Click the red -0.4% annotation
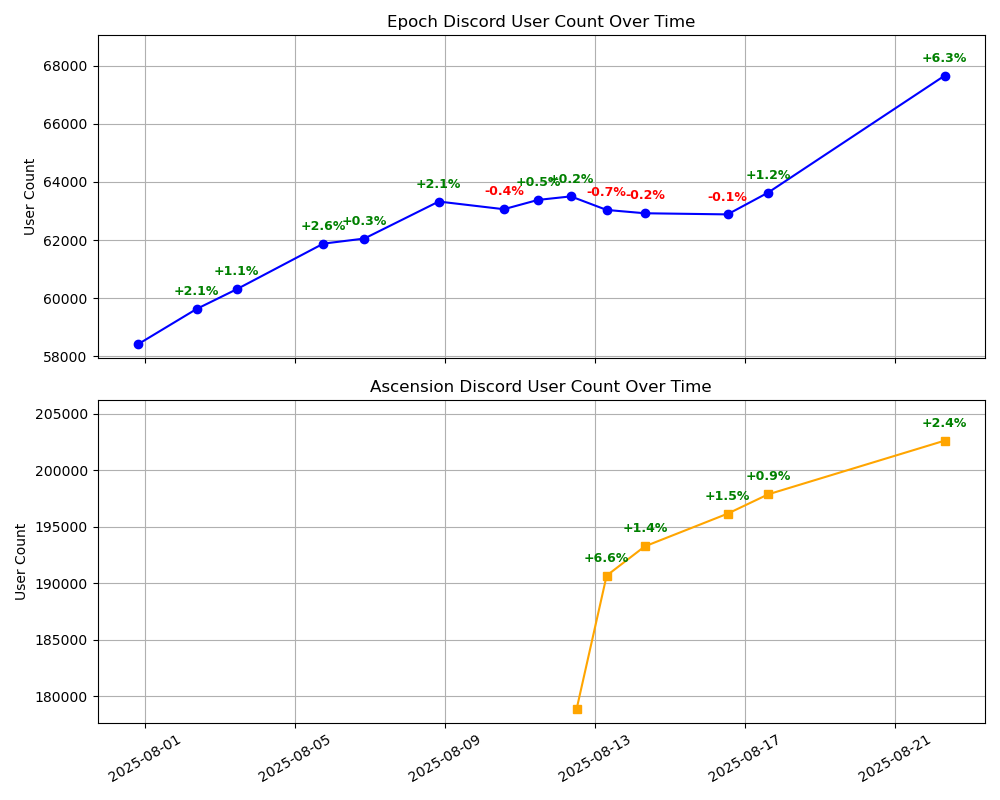The width and height of the screenshot is (1000, 800). click(504, 191)
